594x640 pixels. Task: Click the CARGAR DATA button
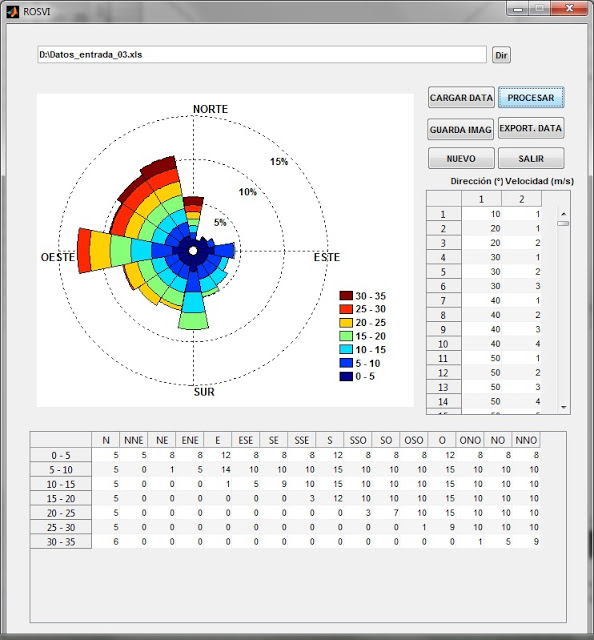coord(461,98)
